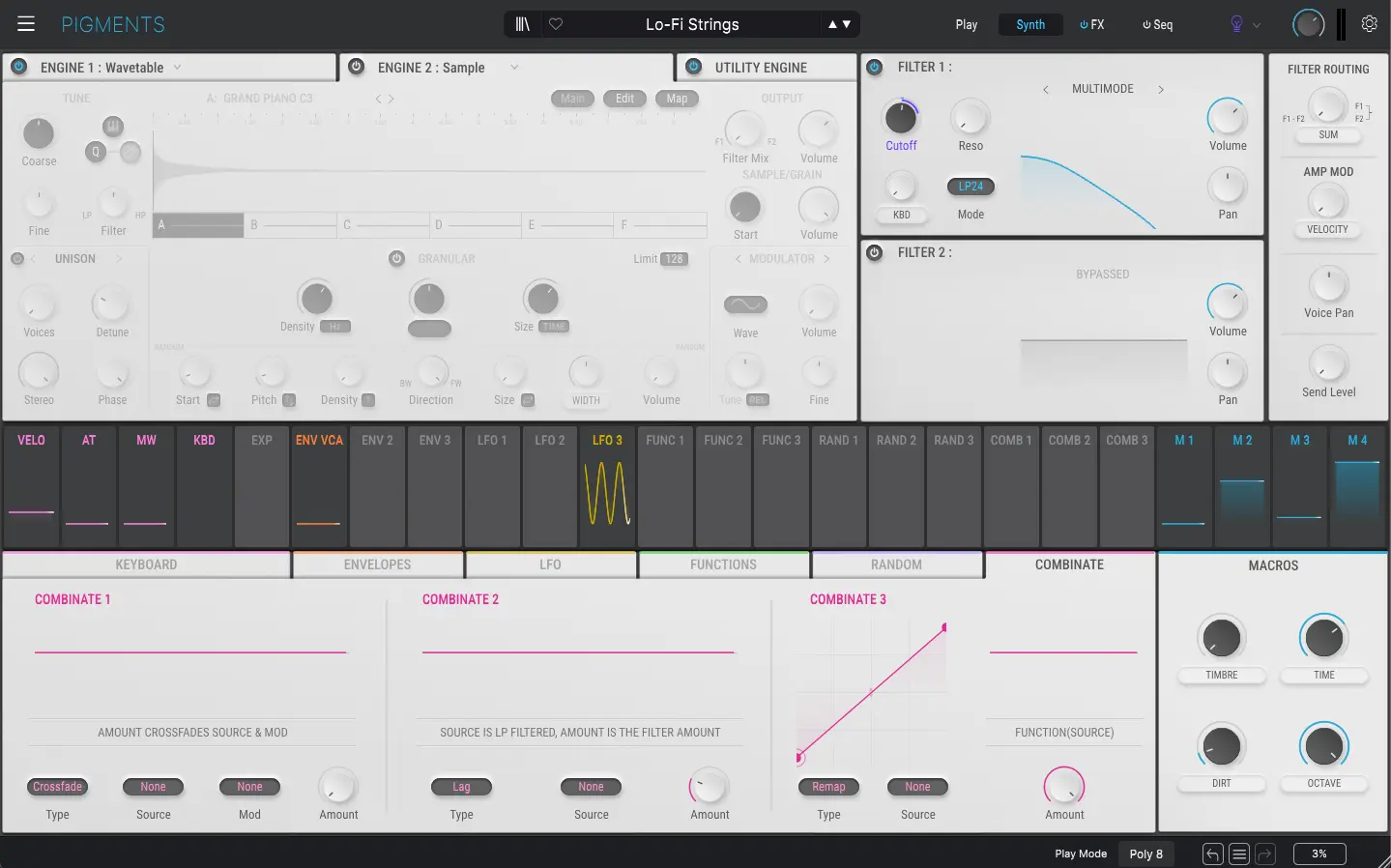Adjust the TIMBRE macro knob
This screenshot has width=1391, height=868.
point(1221,638)
